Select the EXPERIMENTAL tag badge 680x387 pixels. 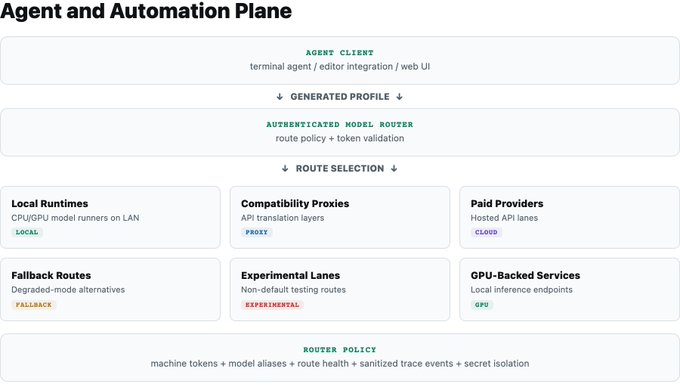coord(272,305)
